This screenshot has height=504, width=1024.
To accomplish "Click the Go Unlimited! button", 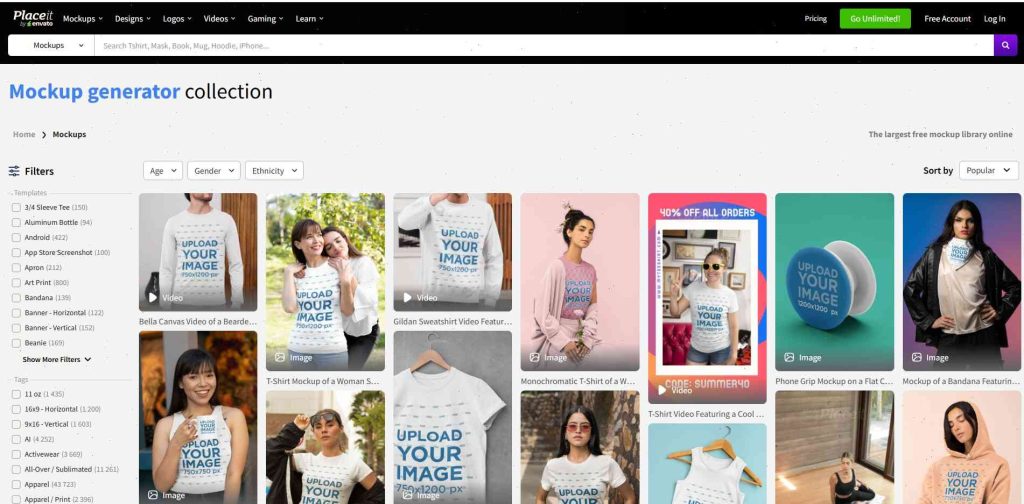I will (x=875, y=18).
